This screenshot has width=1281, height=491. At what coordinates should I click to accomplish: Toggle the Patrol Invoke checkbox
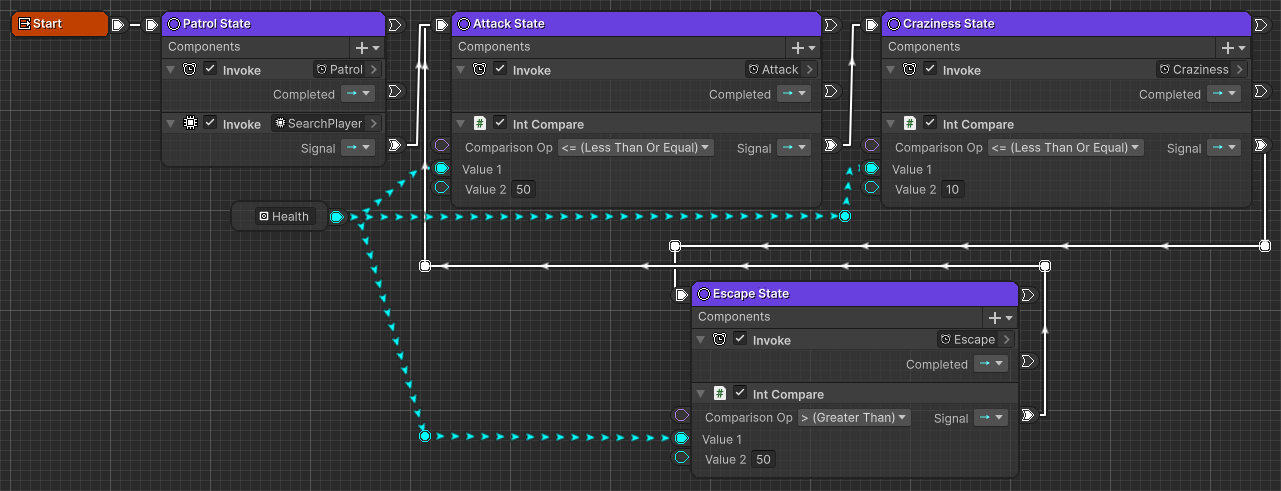click(210, 70)
